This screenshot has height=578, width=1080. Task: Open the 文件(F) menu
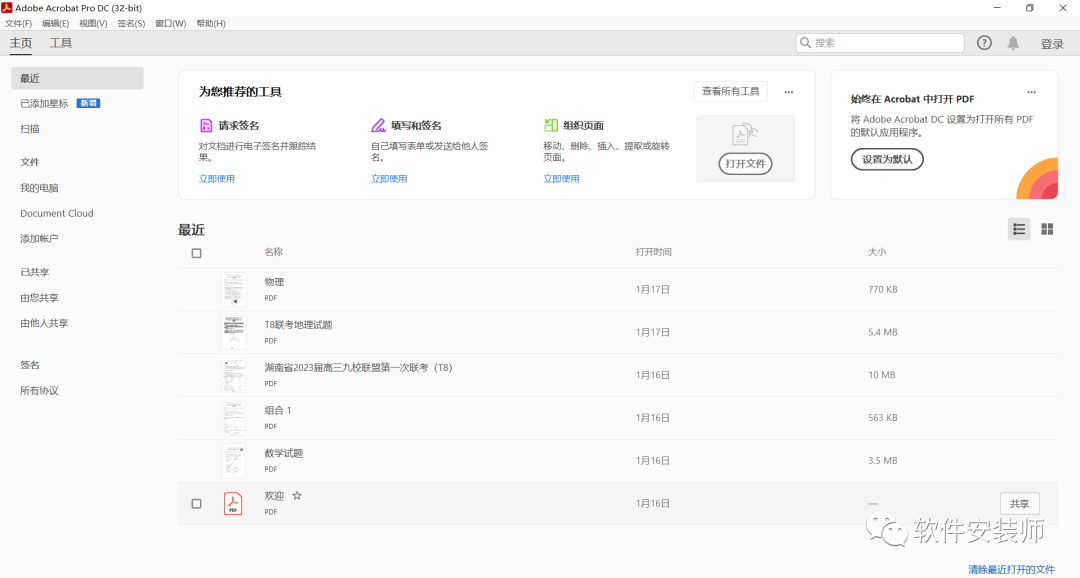click(19, 23)
